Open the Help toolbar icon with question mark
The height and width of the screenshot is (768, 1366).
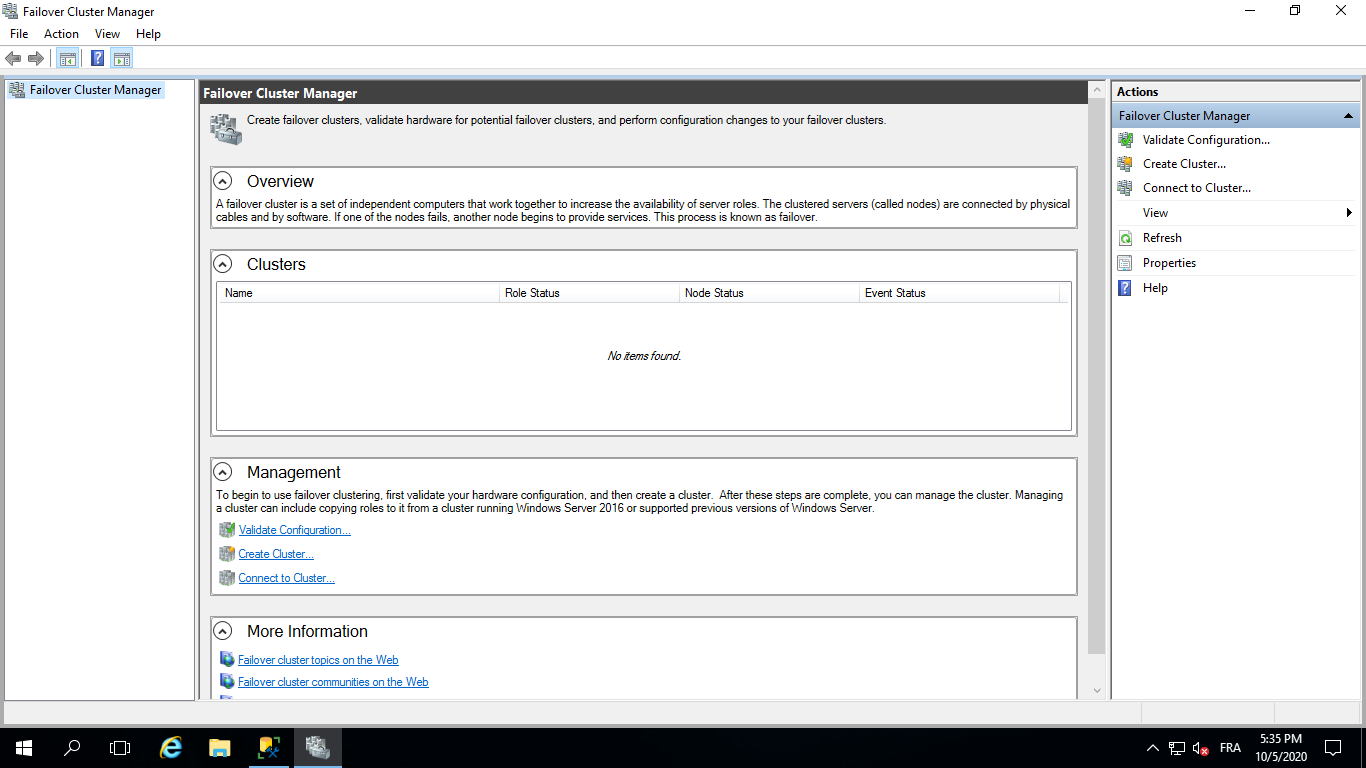pos(97,58)
